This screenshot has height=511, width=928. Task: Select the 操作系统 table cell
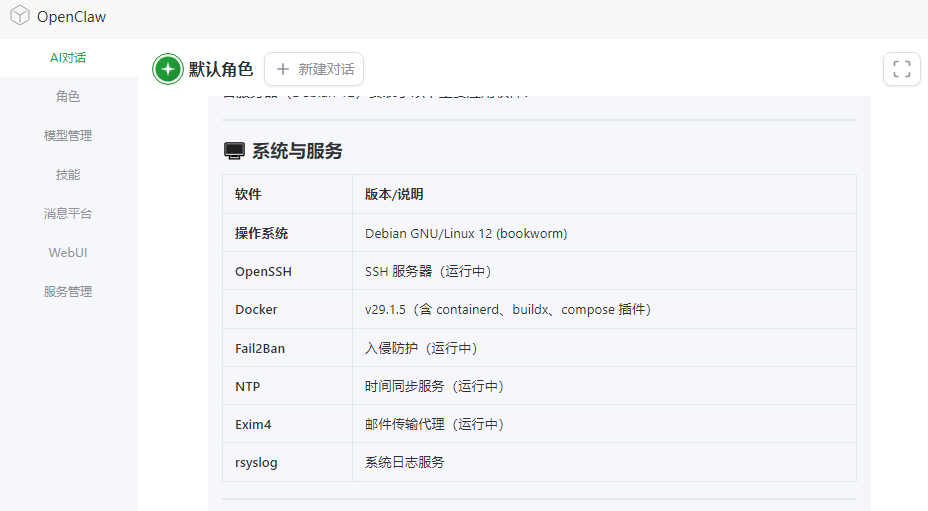288,233
